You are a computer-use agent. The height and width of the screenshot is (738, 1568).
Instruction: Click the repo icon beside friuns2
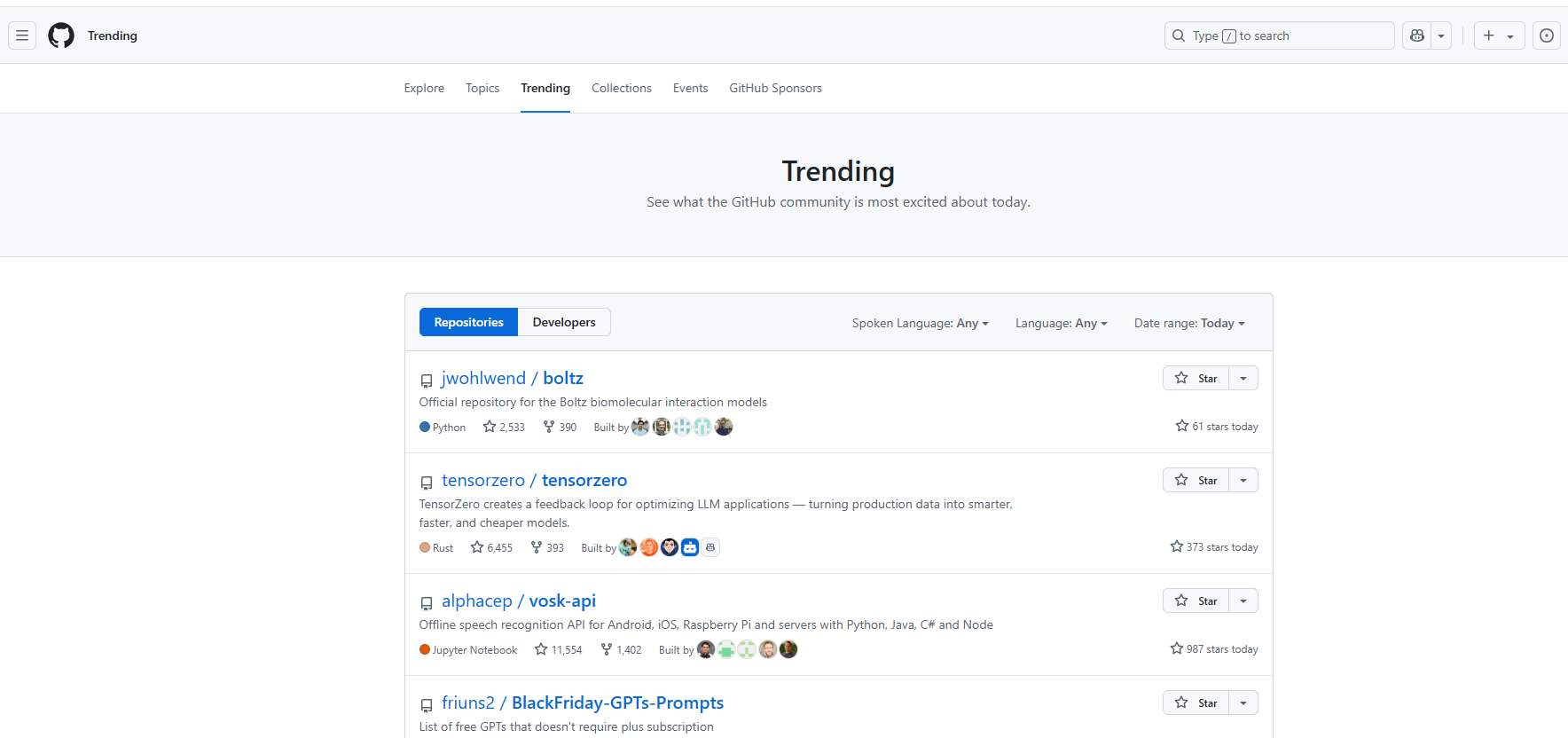coord(427,705)
